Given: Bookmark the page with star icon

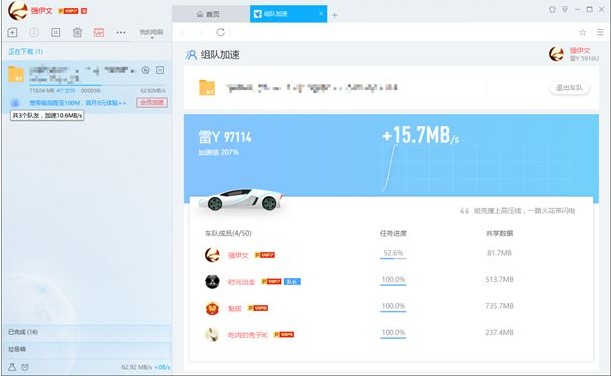Looking at the screenshot, I should pyautogui.click(x=583, y=32).
